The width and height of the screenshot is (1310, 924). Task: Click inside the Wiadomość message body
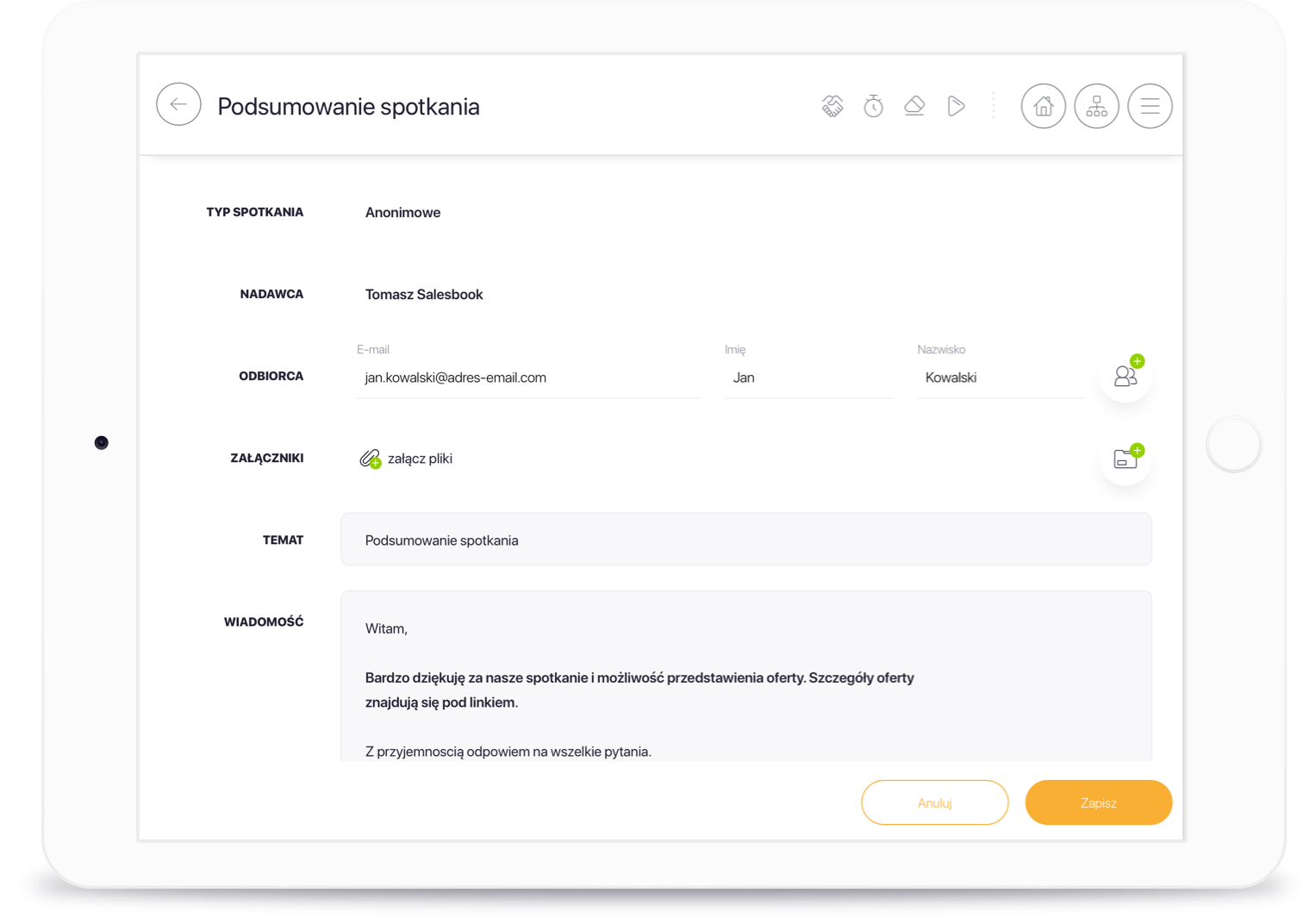[x=746, y=677]
